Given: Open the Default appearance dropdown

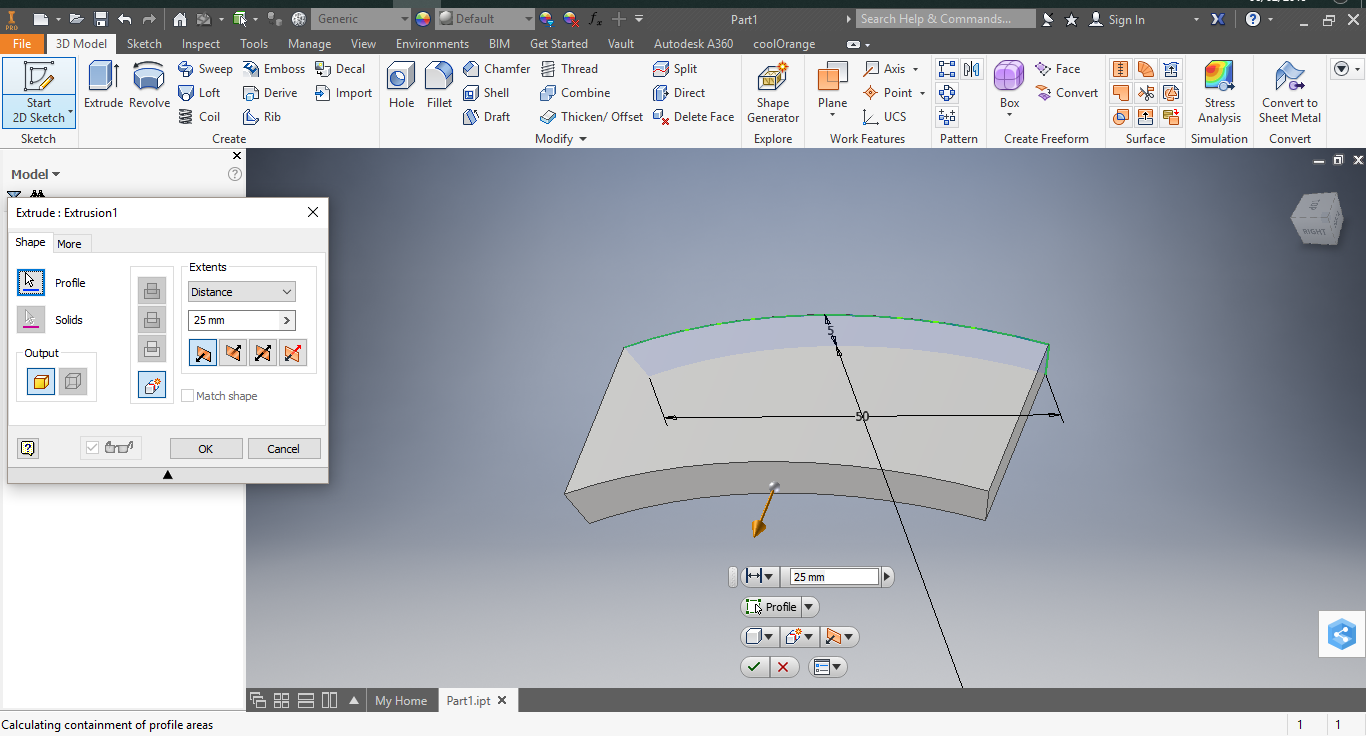Looking at the screenshot, I should 485,19.
